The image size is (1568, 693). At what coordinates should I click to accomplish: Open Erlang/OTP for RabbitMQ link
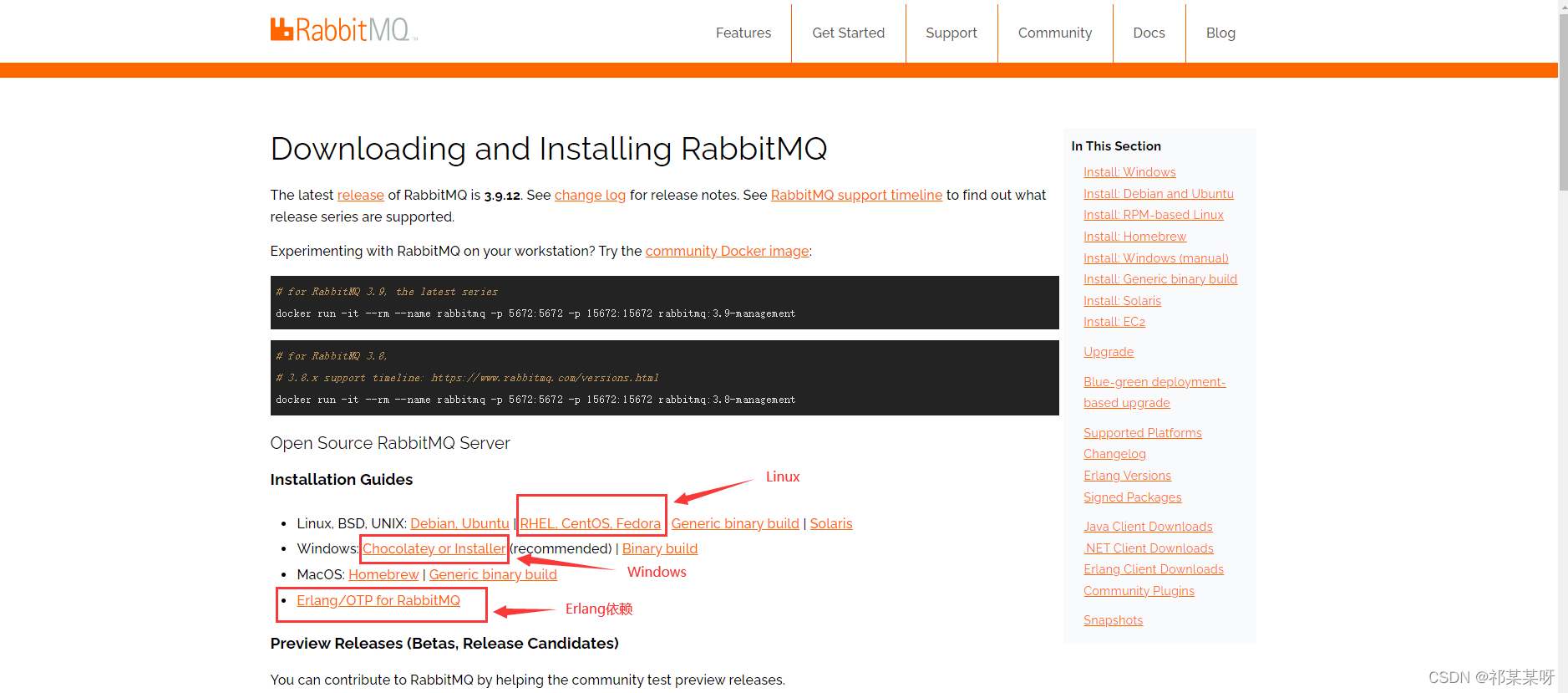378,600
